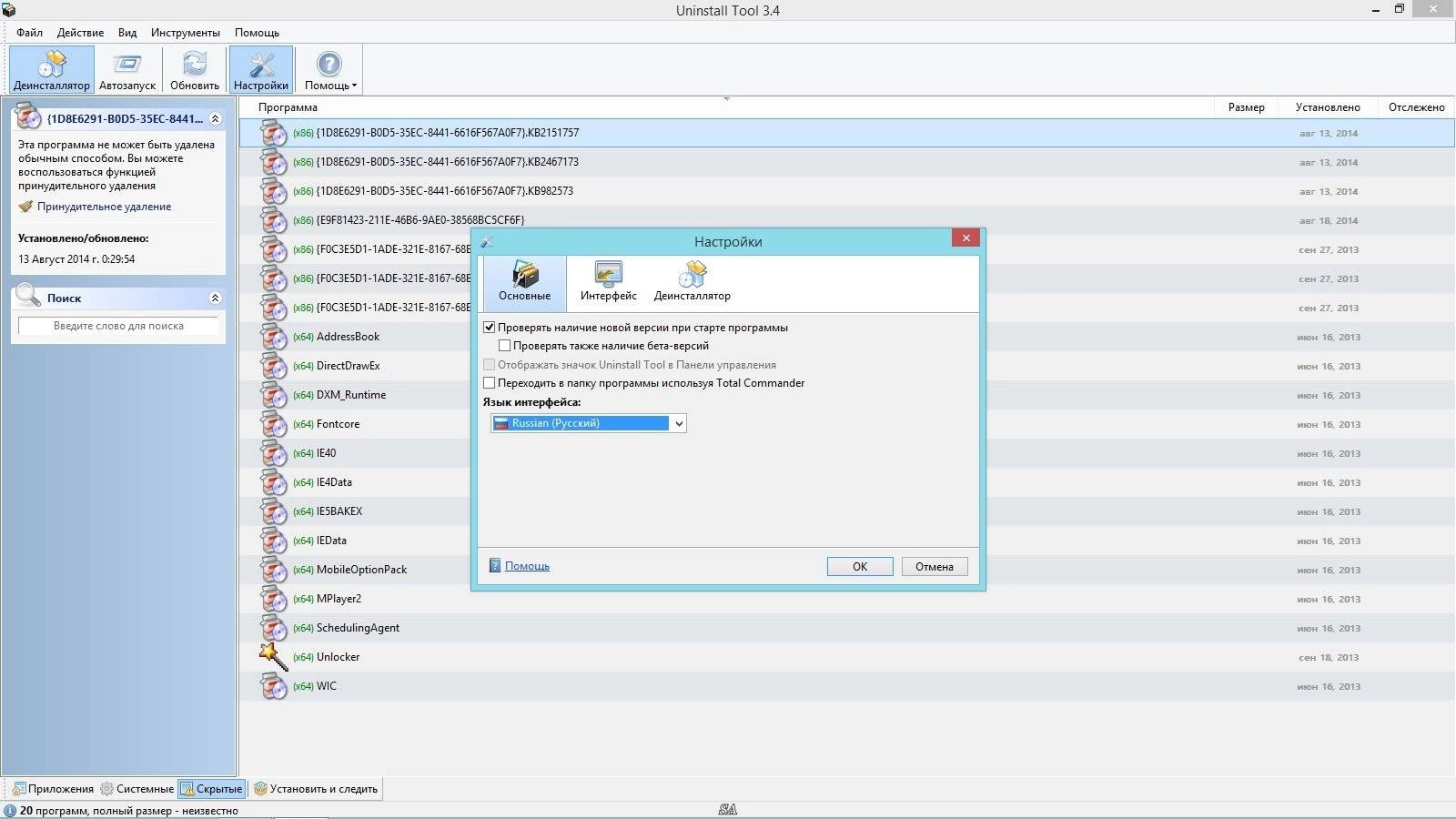
Task: Click icon of MobileOptionPack entry
Action: click(x=274, y=570)
